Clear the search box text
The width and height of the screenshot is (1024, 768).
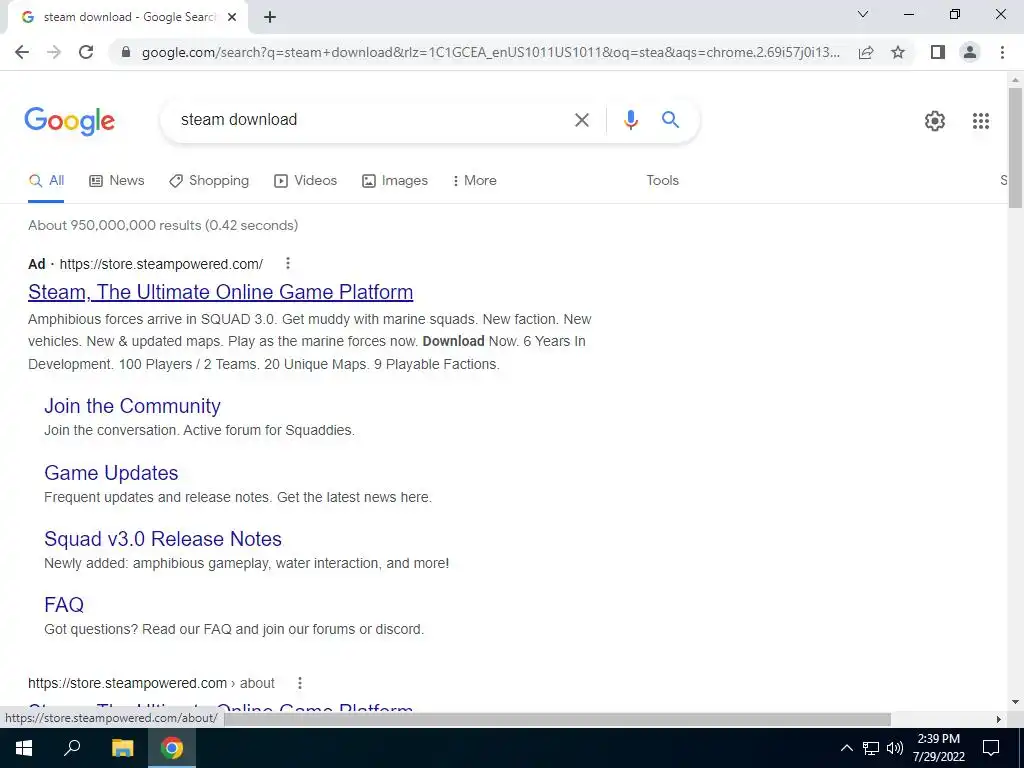(581, 120)
